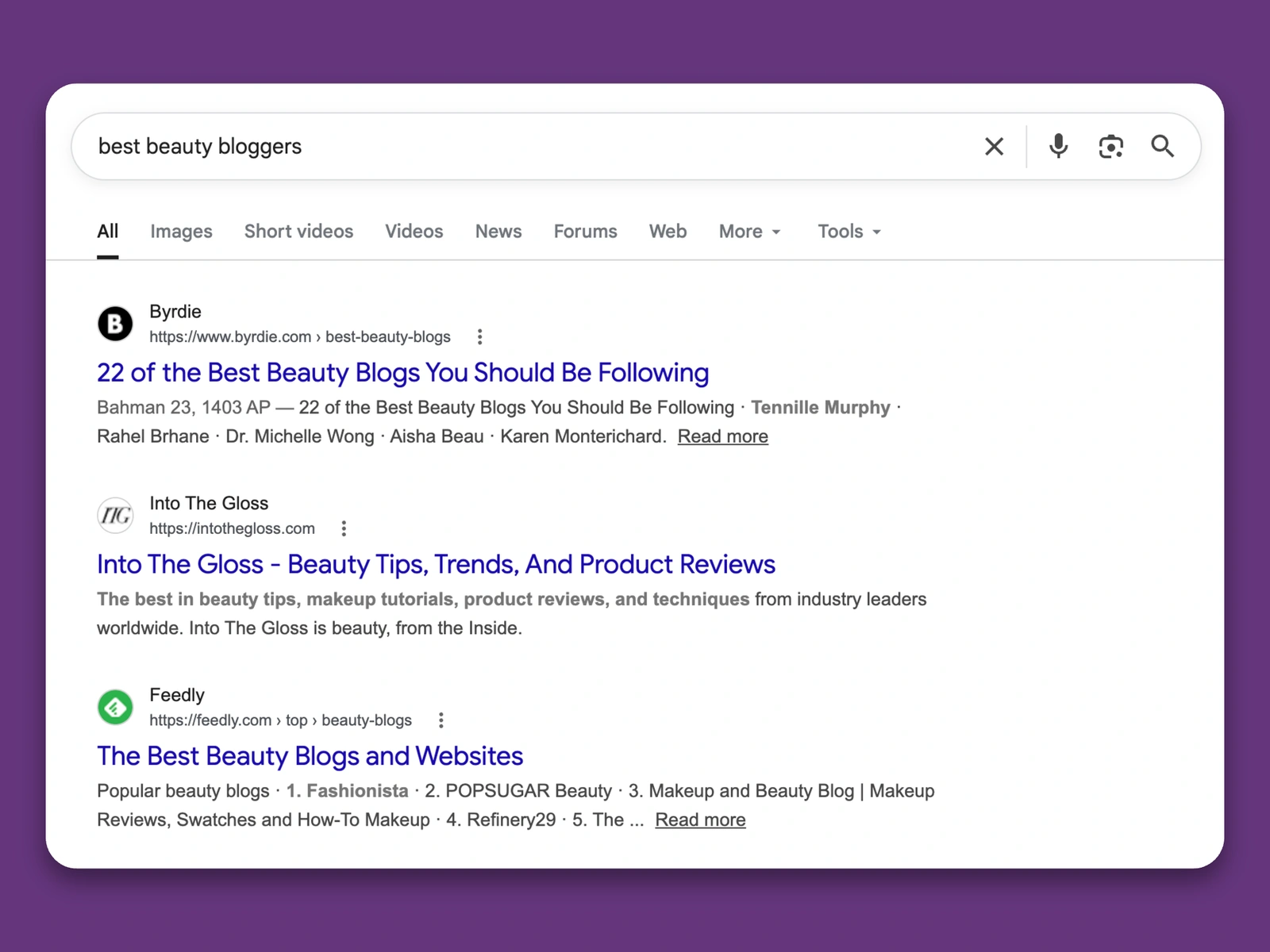Open '22 of the Best Beauty Blogs' result

click(x=403, y=373)
